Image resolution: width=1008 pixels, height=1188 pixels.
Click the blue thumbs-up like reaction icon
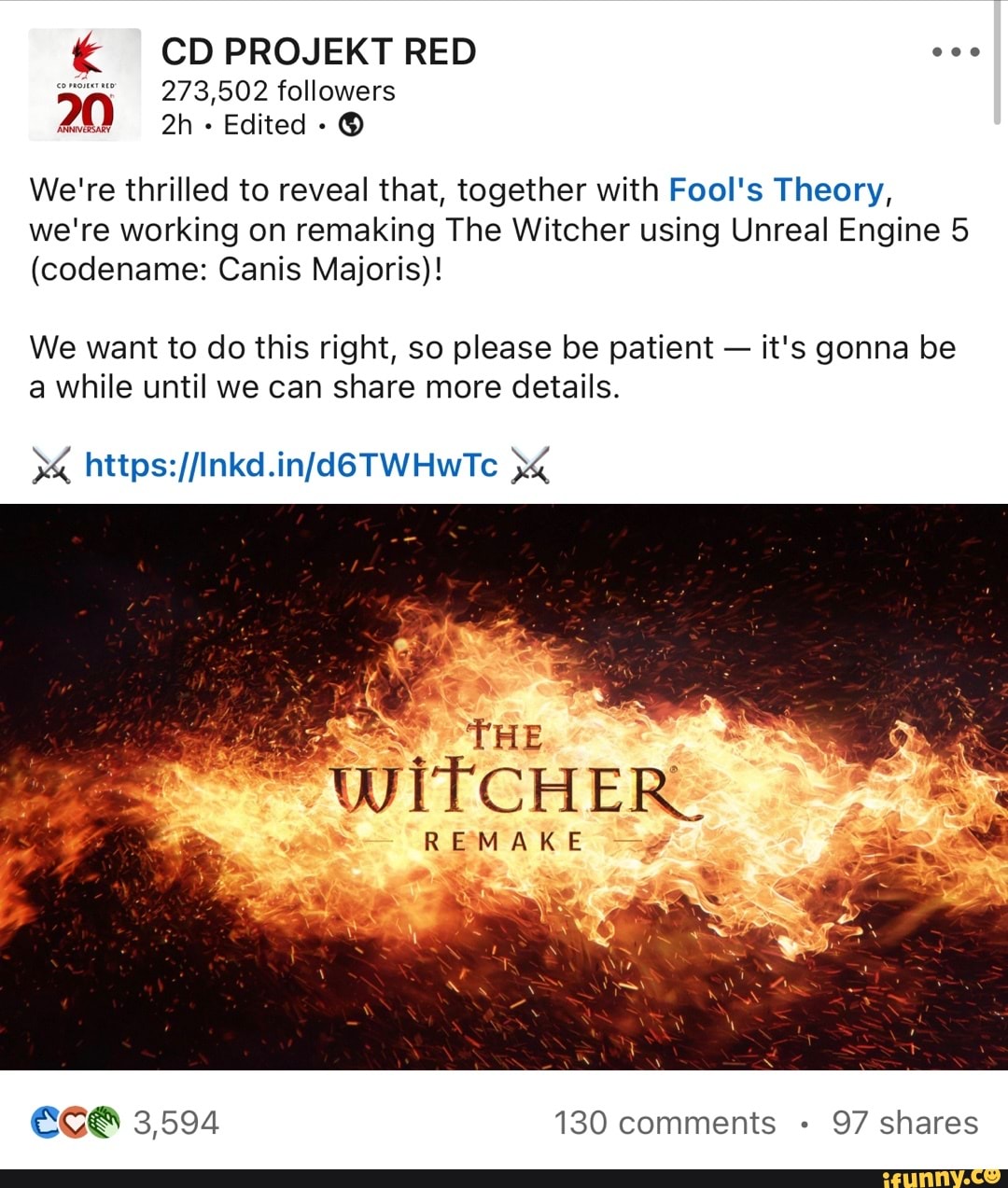46,1122
